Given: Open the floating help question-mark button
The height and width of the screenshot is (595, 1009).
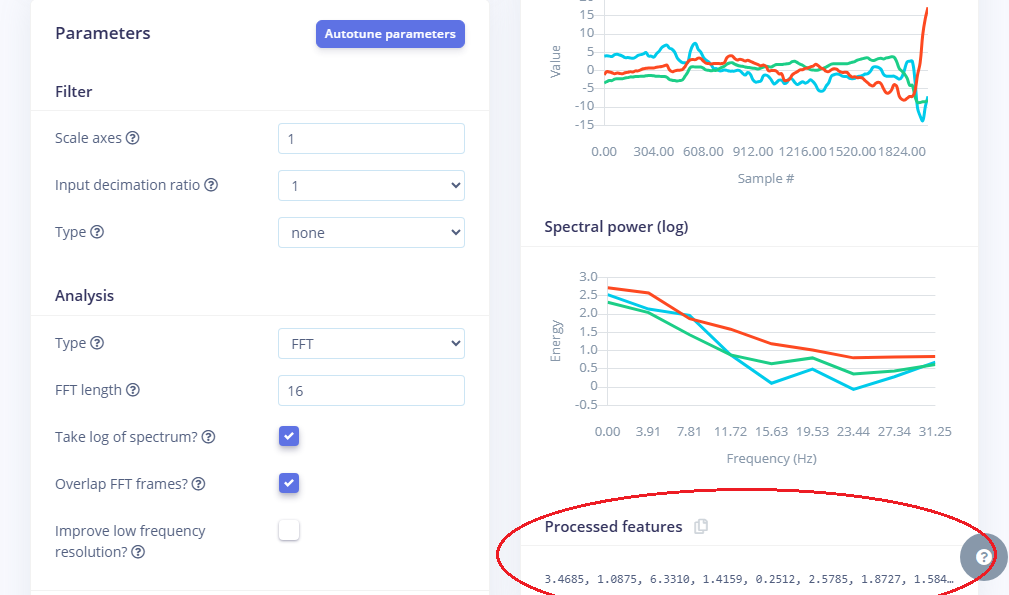Looking at the screenshot, I should [x=984, y=557].
